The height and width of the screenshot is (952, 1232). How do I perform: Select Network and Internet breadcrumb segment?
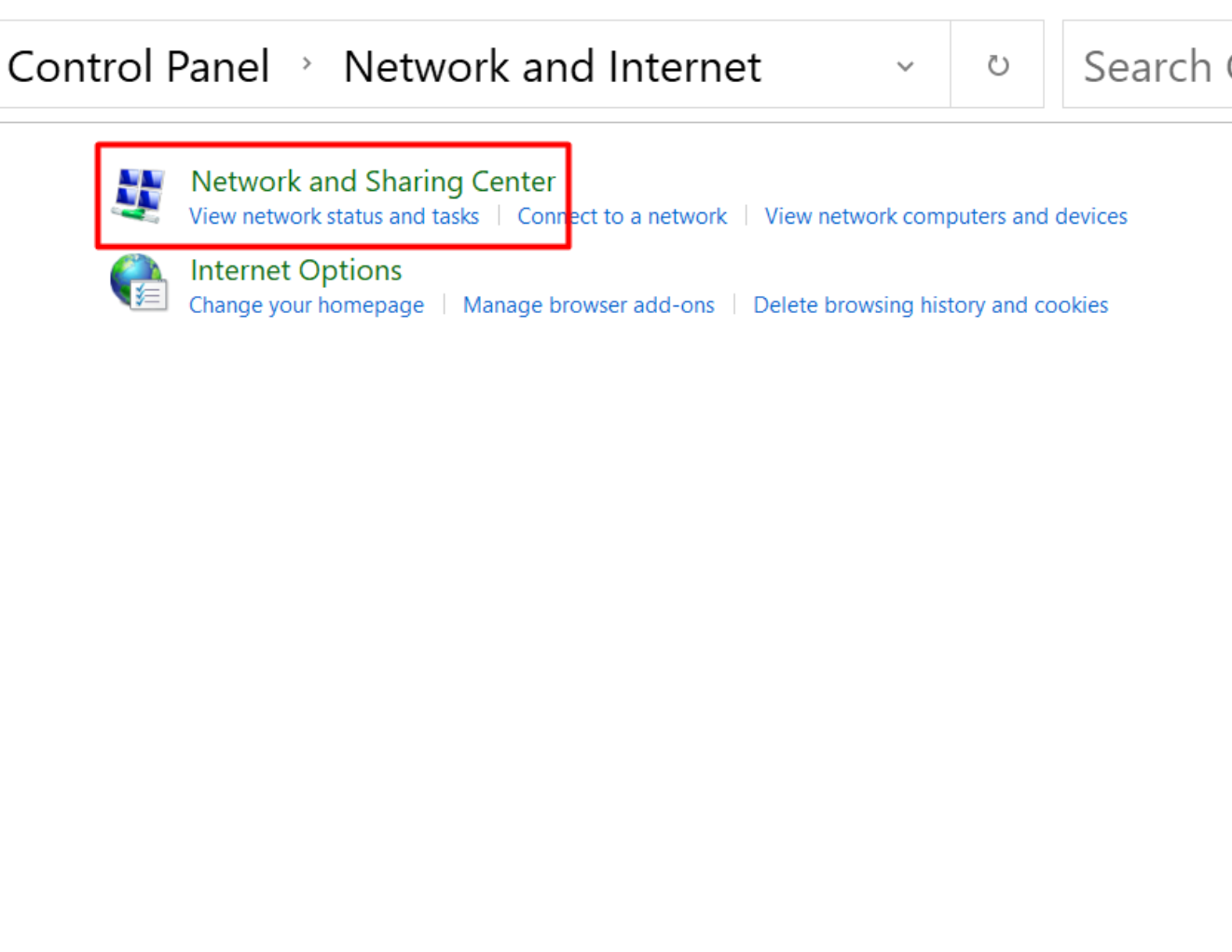point(552,67)
